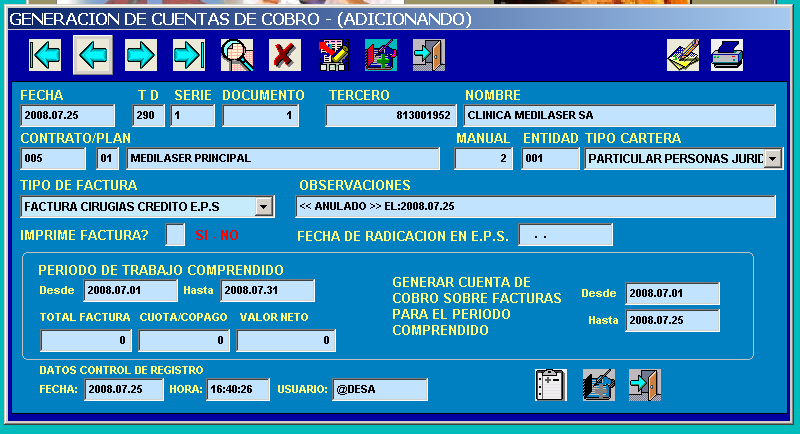Click the cuenta de cobro Hasta 2008.07.25 field
Image resolution: width=800 pixels, height=434 pixels.
pos(672,320)
